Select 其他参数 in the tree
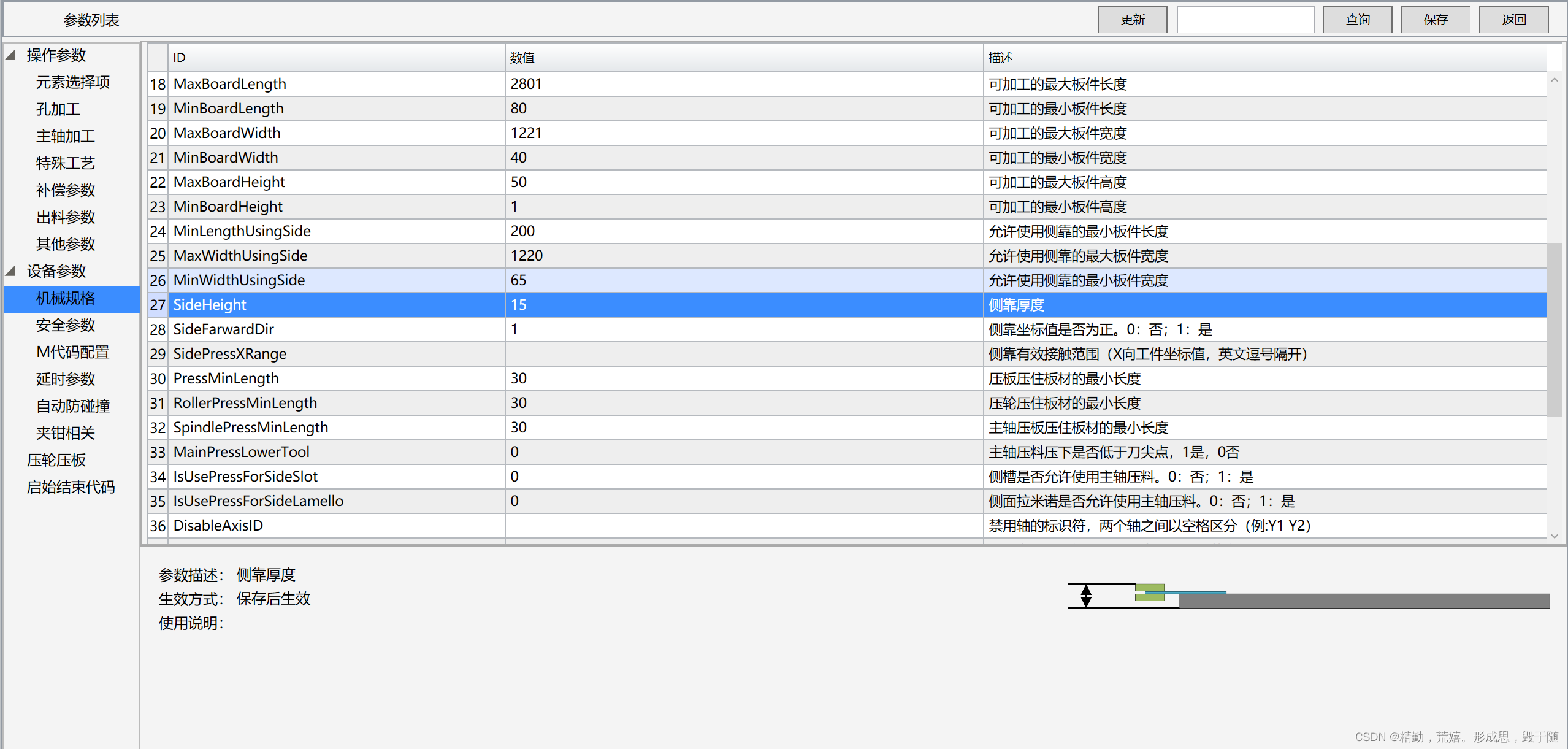This screenshot has width=1568, height=749. click(66, 244)
